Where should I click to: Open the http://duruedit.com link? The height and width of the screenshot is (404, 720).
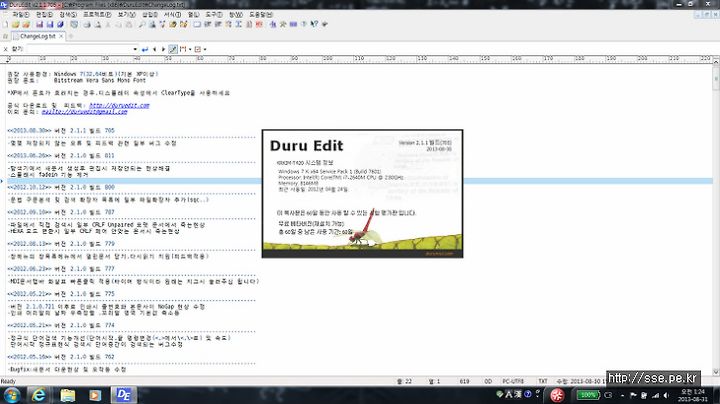[x=119, y=106]
